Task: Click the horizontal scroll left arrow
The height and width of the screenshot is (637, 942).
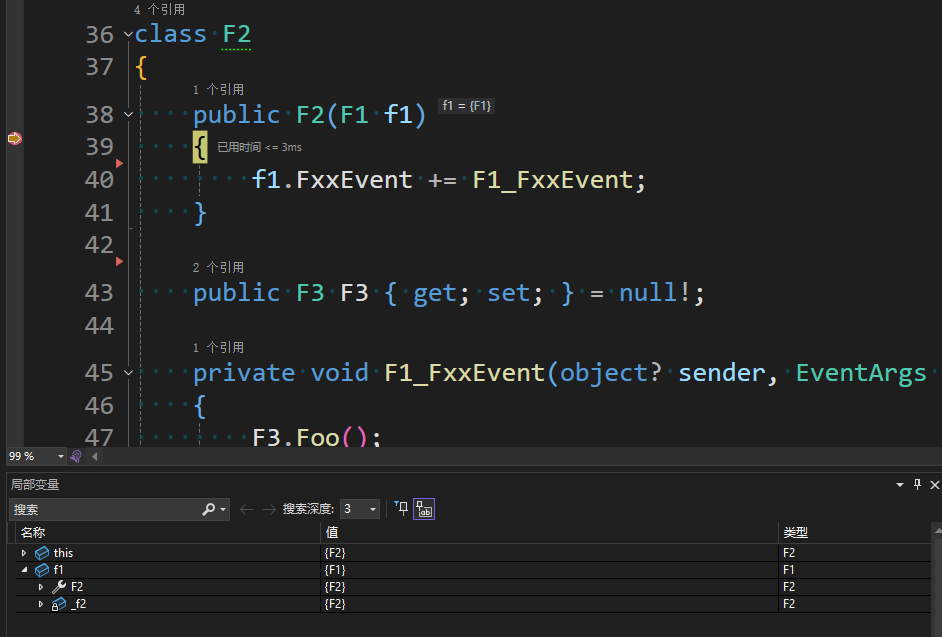Action: [x=94, y=457]
